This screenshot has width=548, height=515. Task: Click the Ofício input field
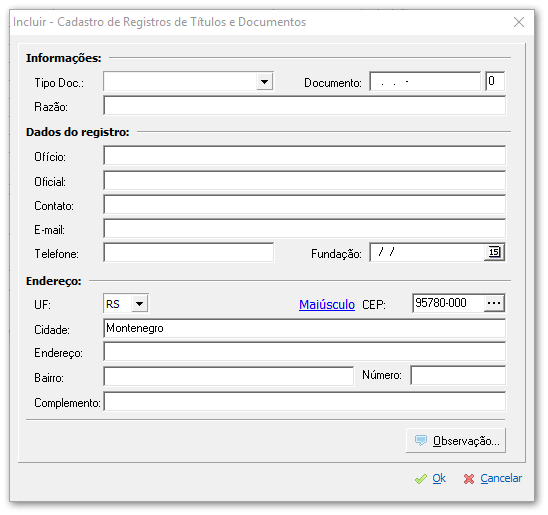[x=304, y=156]
